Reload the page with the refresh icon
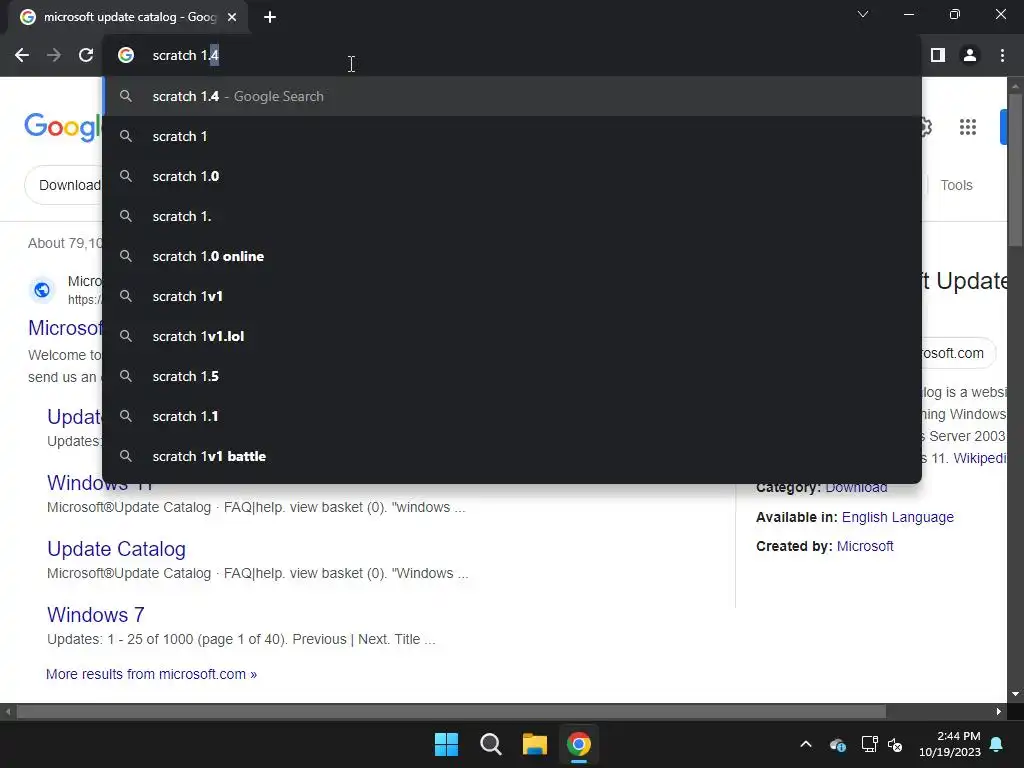 pos(86,56)
